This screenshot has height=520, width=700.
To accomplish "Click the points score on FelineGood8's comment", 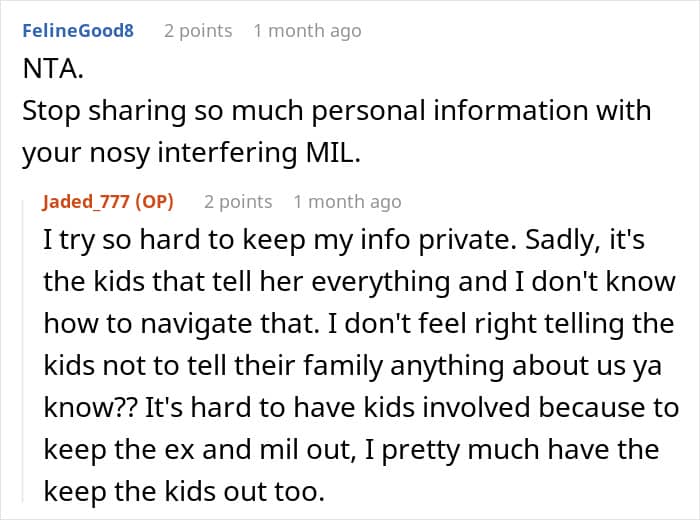I will 198,31.
